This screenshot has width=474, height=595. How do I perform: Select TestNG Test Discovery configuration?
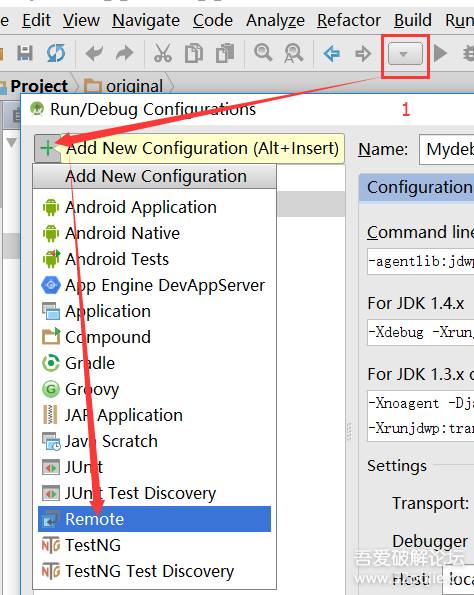tap(154, 571)
